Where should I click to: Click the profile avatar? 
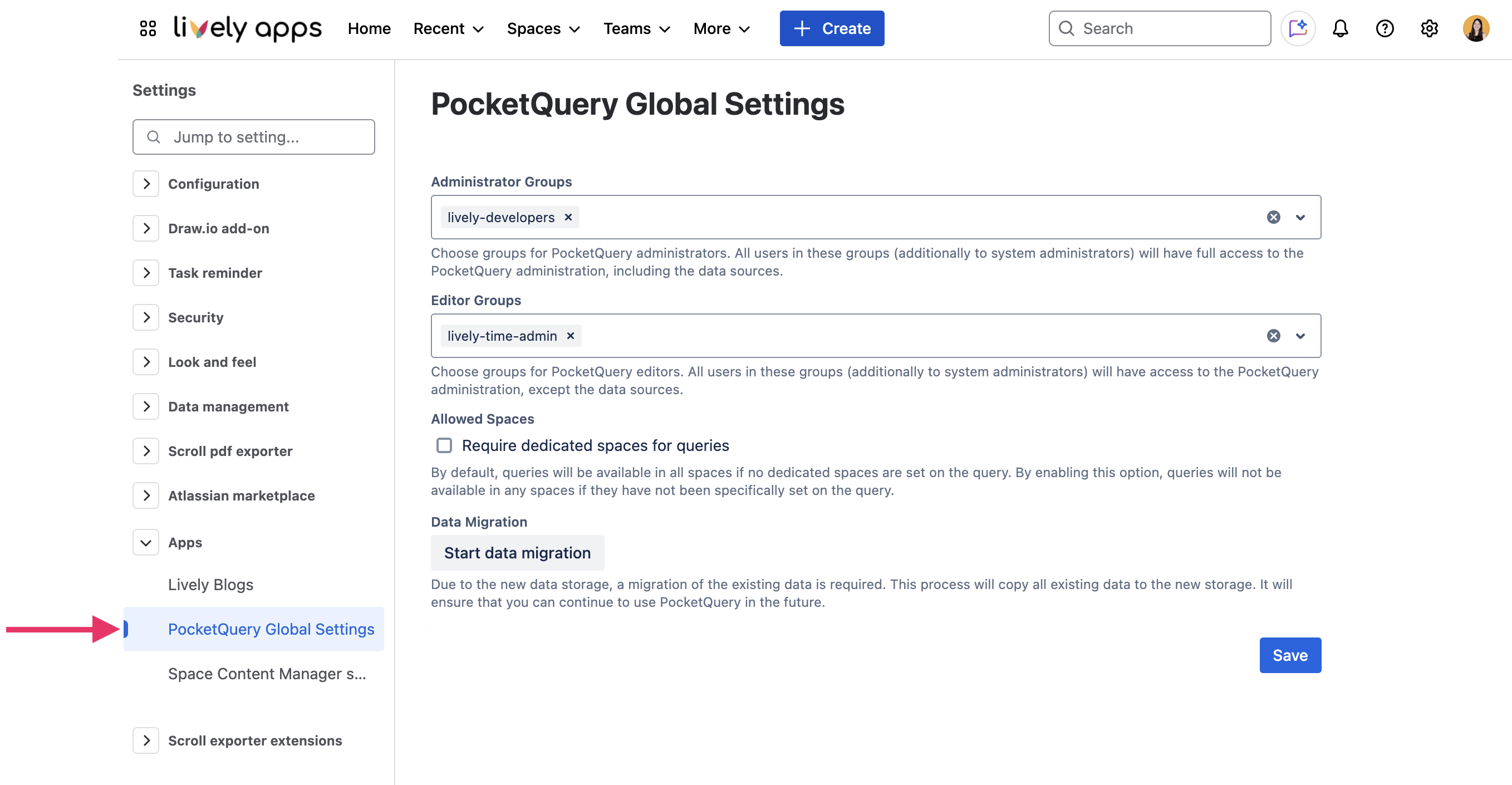click(x=1477, y=28)
